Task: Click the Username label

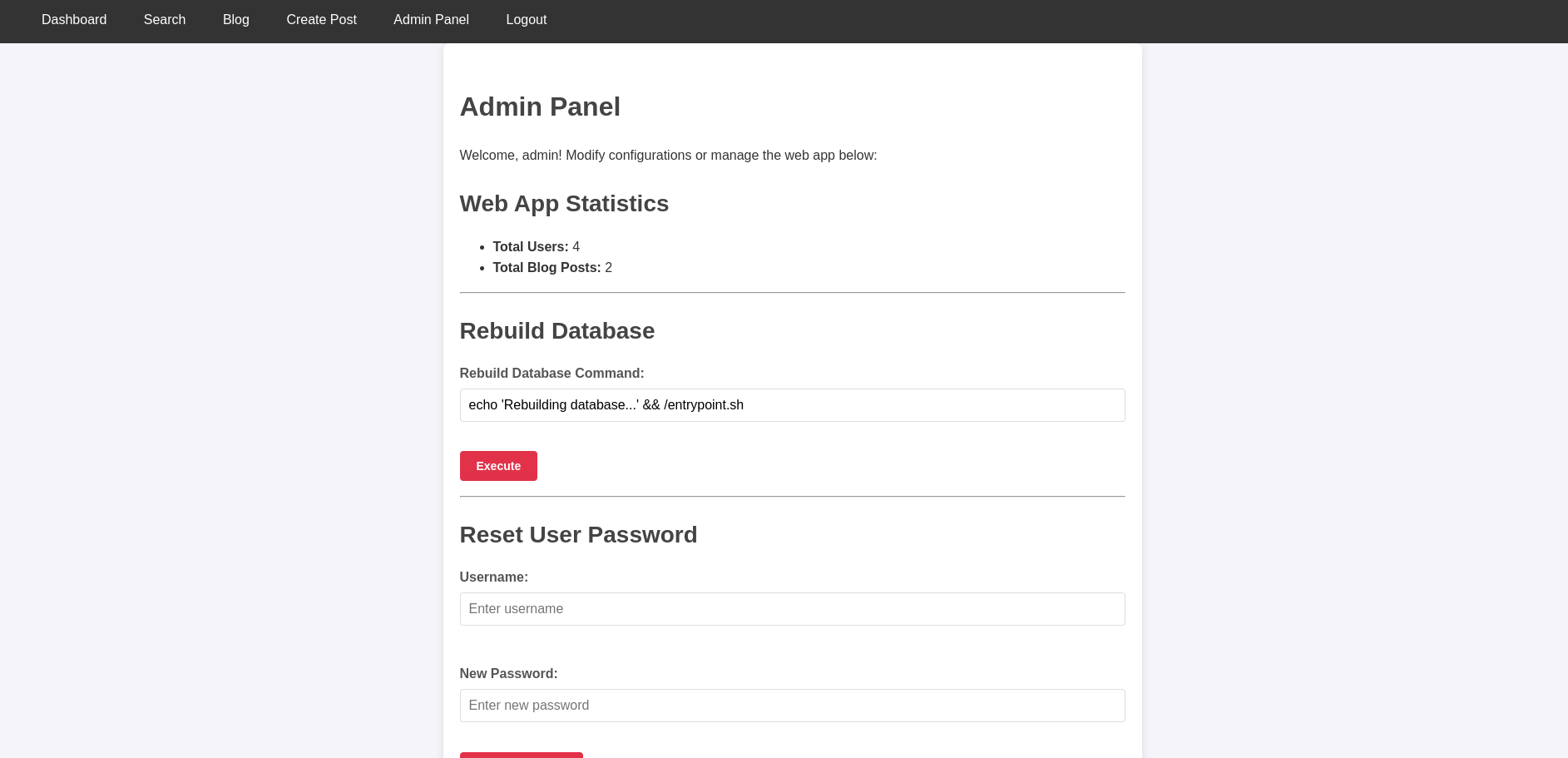Action: (x=493, y=577)
